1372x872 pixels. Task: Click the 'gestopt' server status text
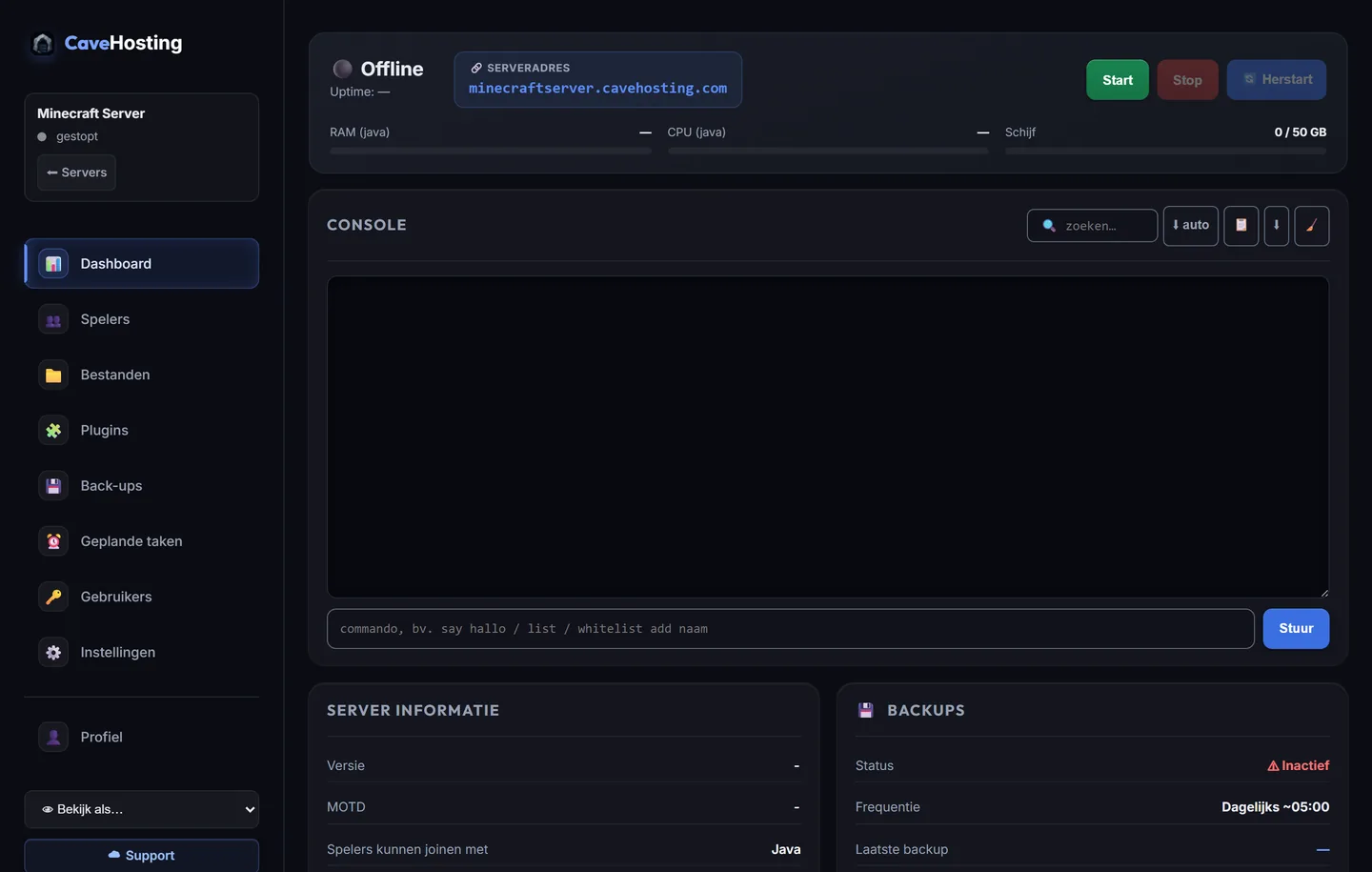tap(77, 136)
